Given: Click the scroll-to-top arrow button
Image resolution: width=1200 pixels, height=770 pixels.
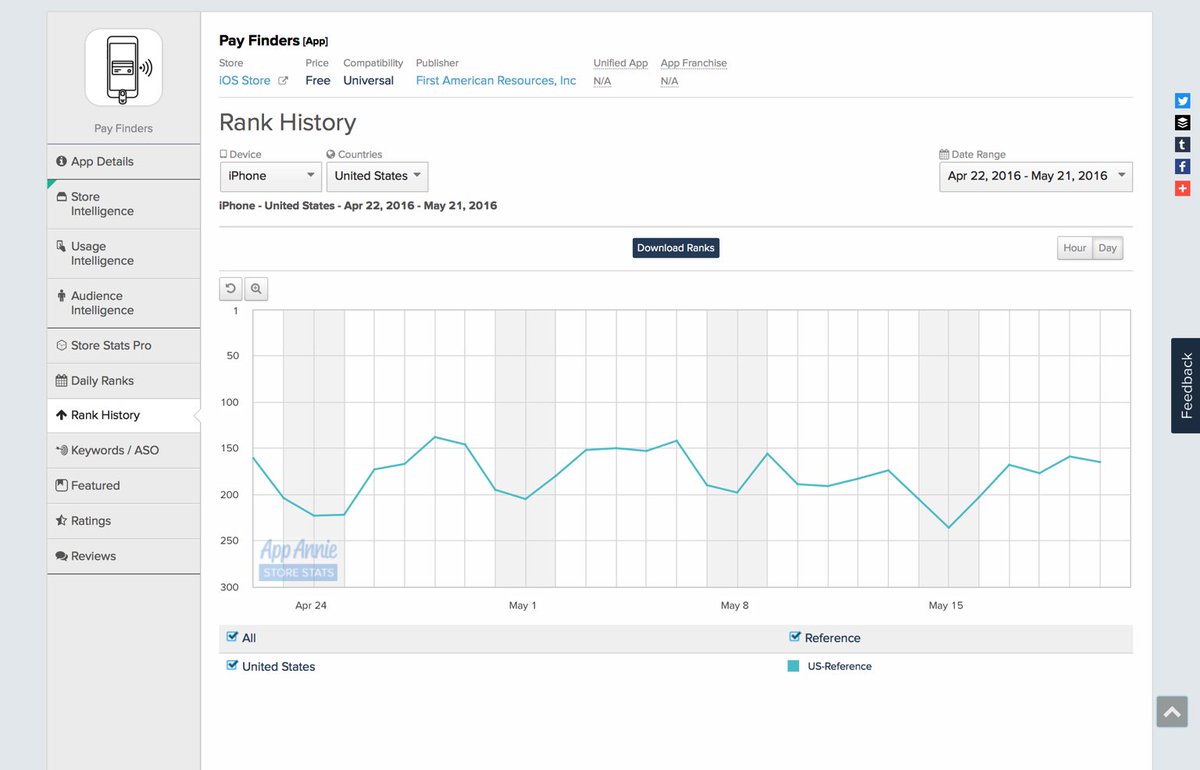Looking at the screenshot, I should [1171, 712].
